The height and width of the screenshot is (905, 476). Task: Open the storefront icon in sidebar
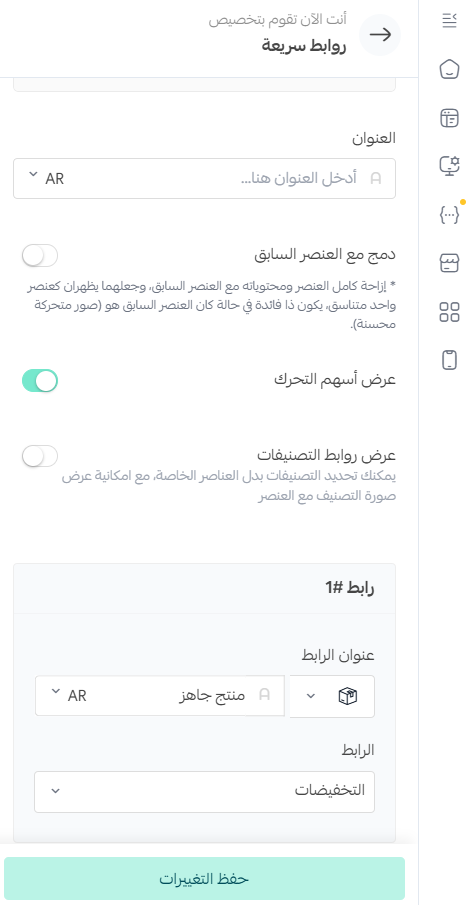pos(449,263)
